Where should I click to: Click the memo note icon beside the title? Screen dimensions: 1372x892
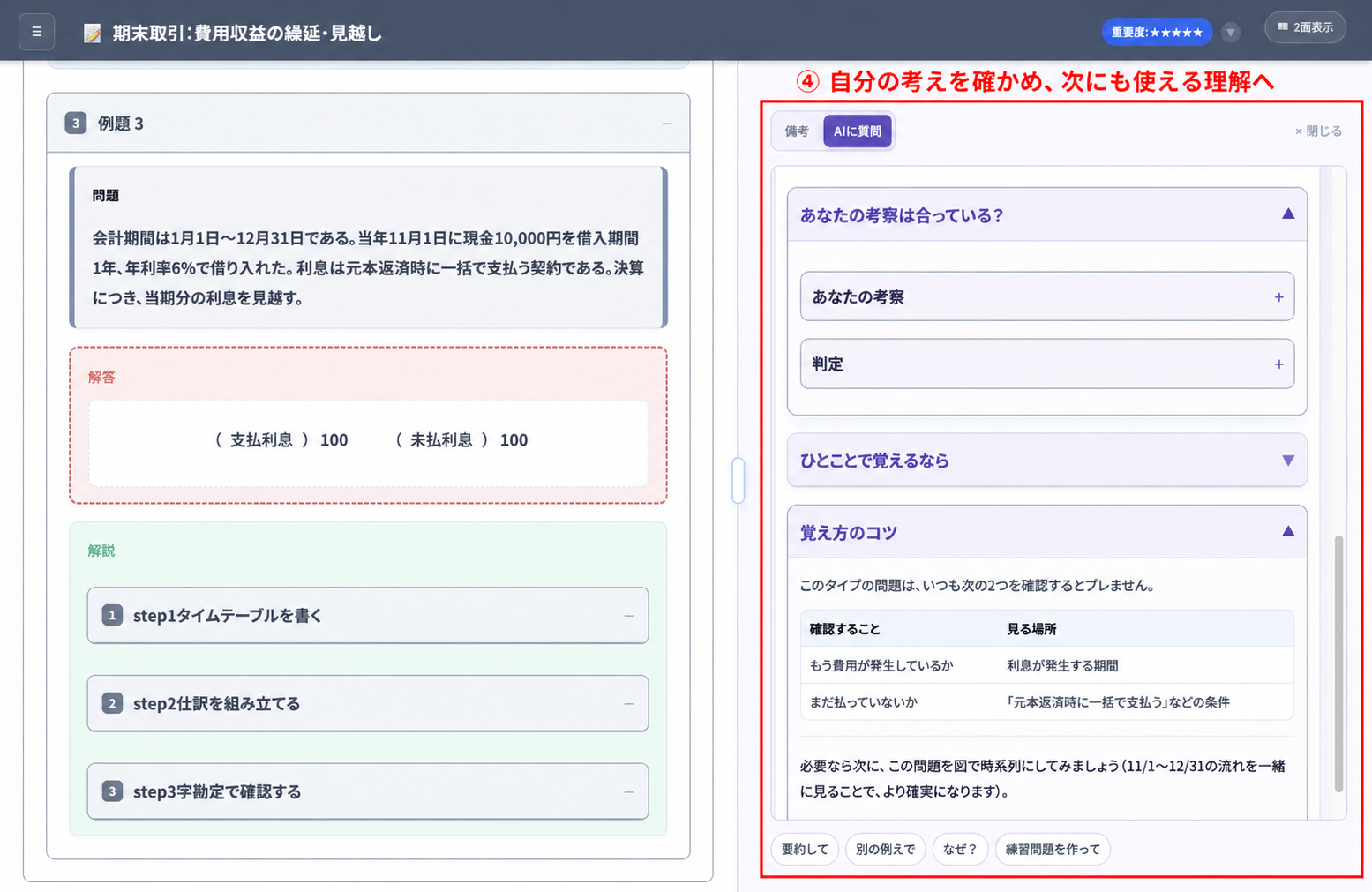92,34
